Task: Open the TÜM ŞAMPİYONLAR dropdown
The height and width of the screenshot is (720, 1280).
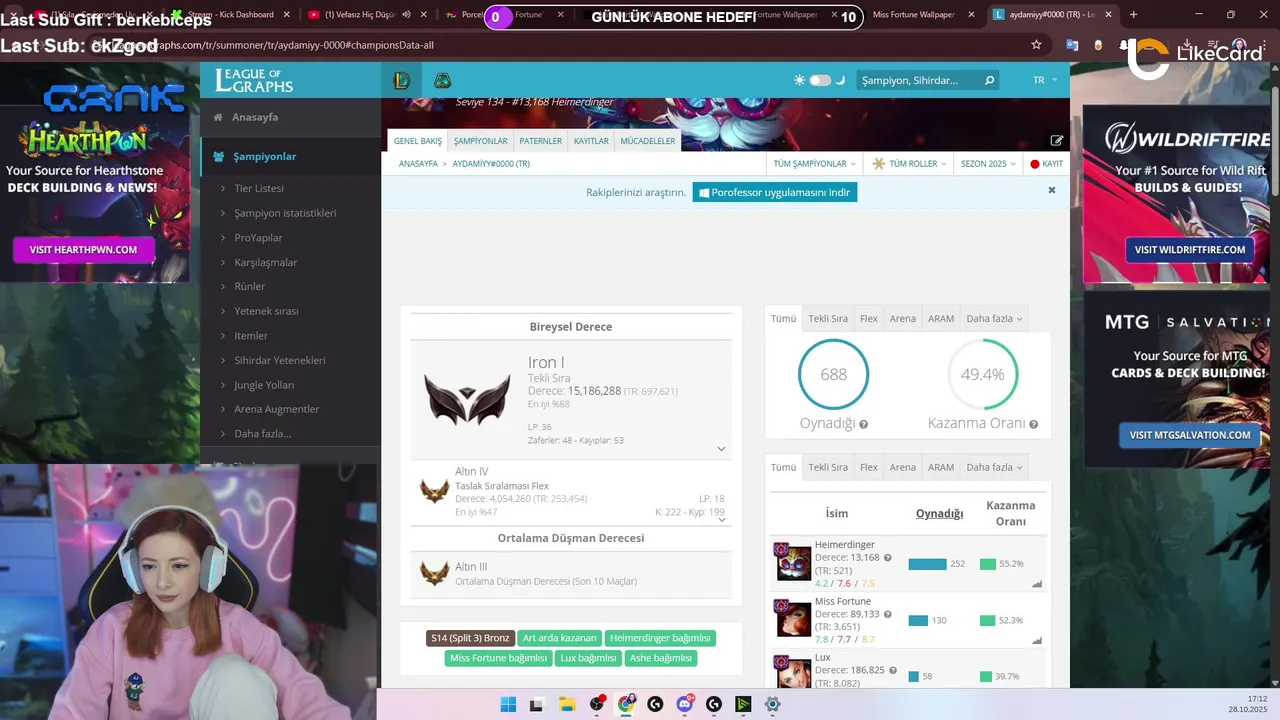Action: click(814, 164)
